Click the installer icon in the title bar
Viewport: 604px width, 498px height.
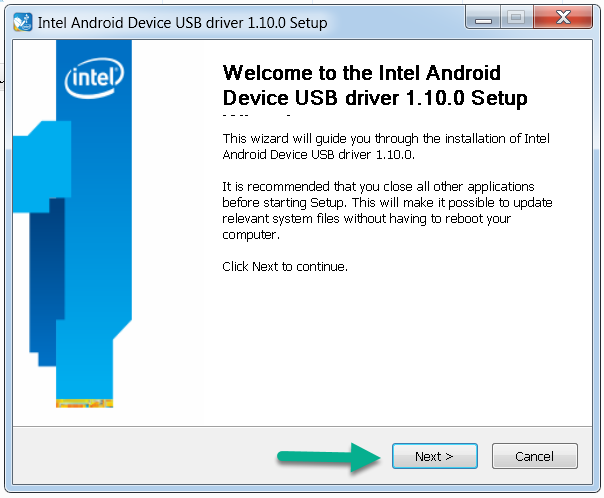coord(22,22)
